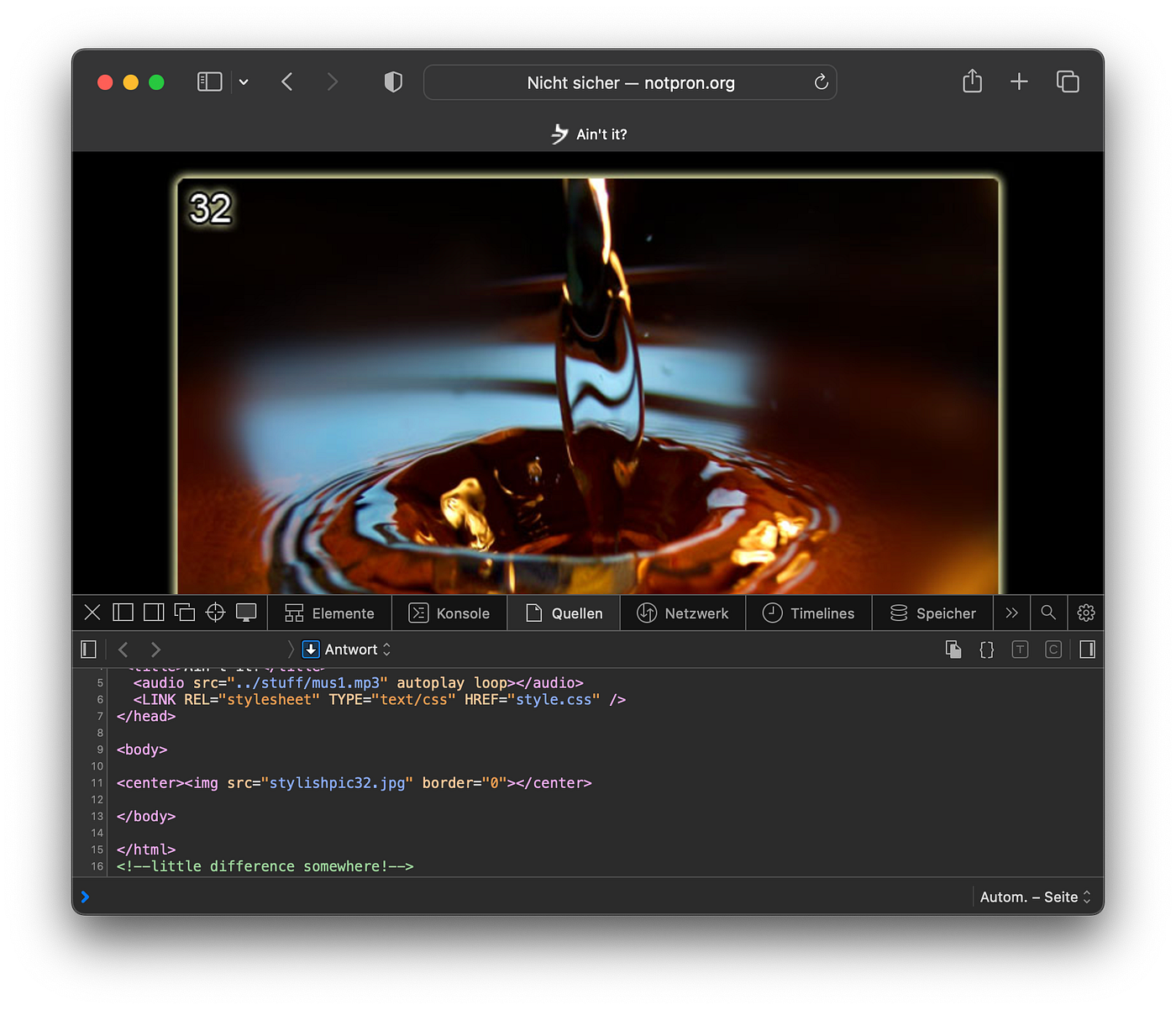
Task: Toggle pretty print curly braces
Action: [987, 650]
